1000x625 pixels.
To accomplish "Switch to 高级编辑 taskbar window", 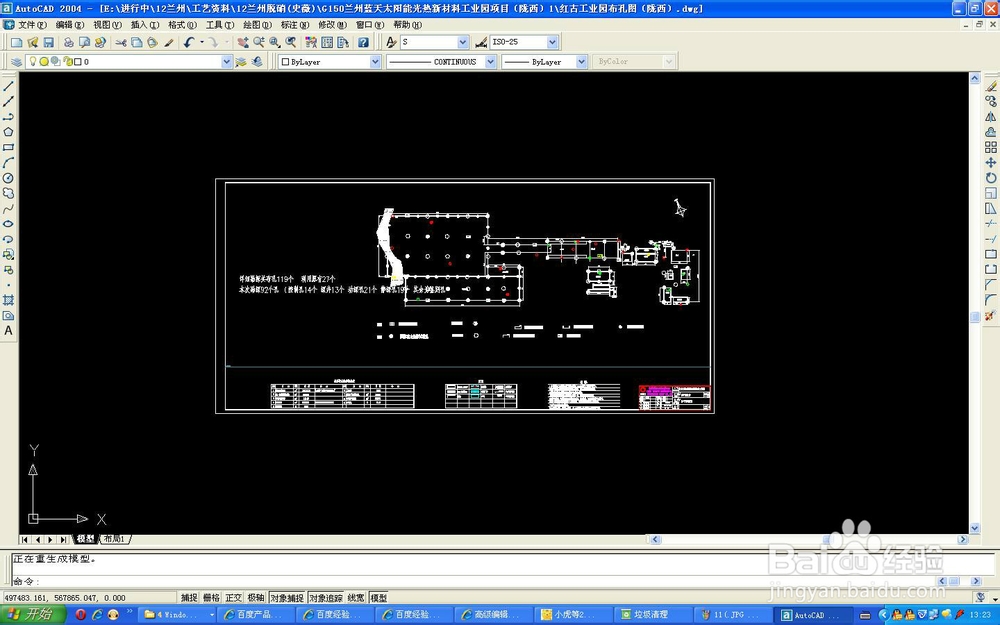I will pos(495,615).
